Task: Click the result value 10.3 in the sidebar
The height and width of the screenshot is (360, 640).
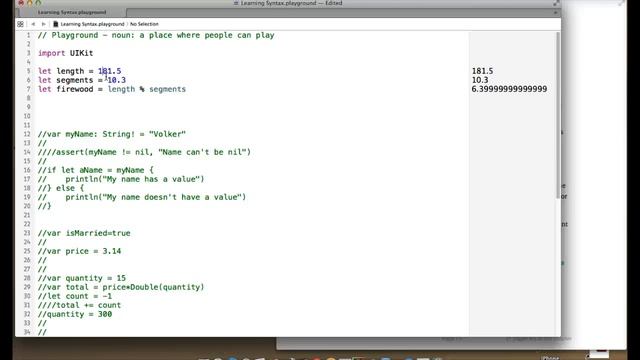Action: pyautogui.click(x=480, y=80)
